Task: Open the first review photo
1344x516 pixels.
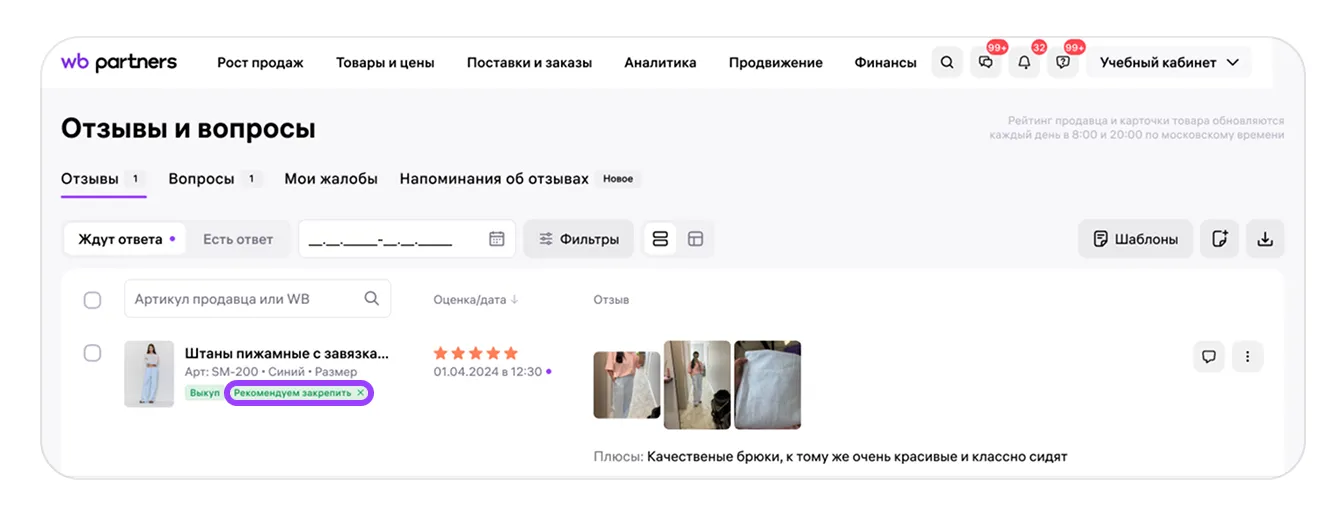Action: click(627, 384)
